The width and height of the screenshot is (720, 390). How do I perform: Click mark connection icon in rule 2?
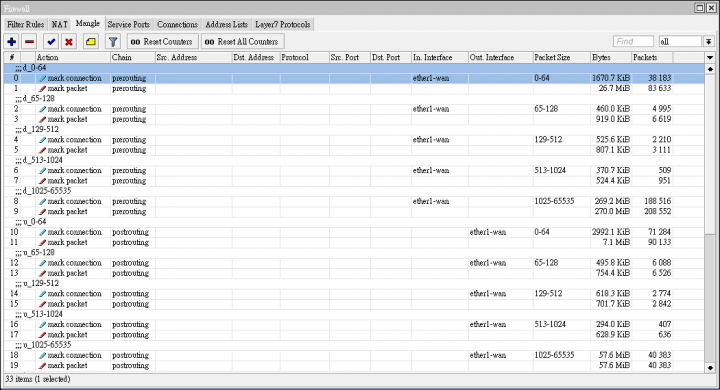click(x=42, y=109)
